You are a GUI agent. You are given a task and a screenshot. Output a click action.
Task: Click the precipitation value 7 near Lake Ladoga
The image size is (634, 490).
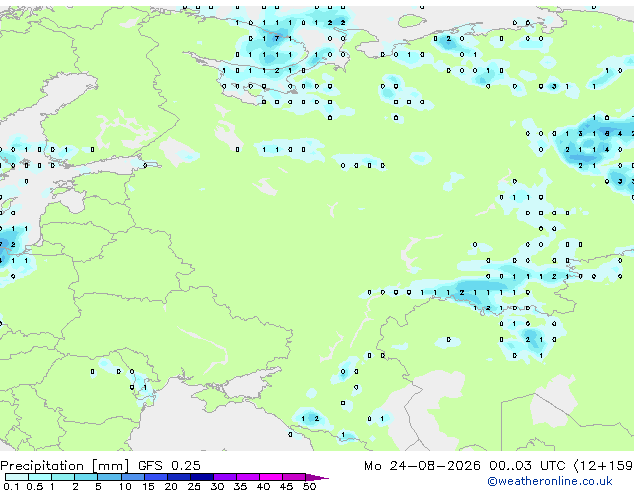pos(277,38)
